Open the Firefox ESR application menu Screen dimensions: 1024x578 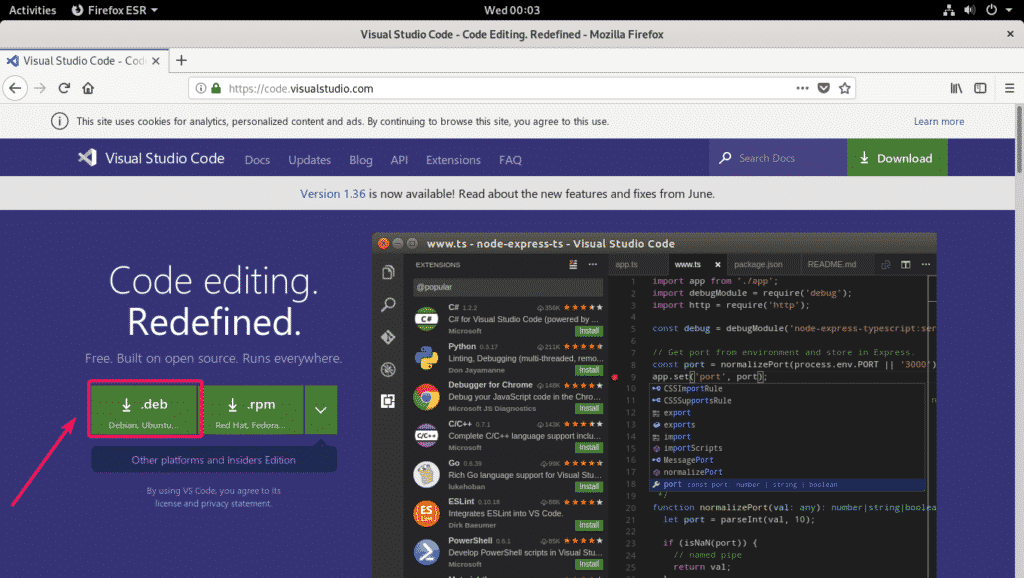(x=116, y=10)
